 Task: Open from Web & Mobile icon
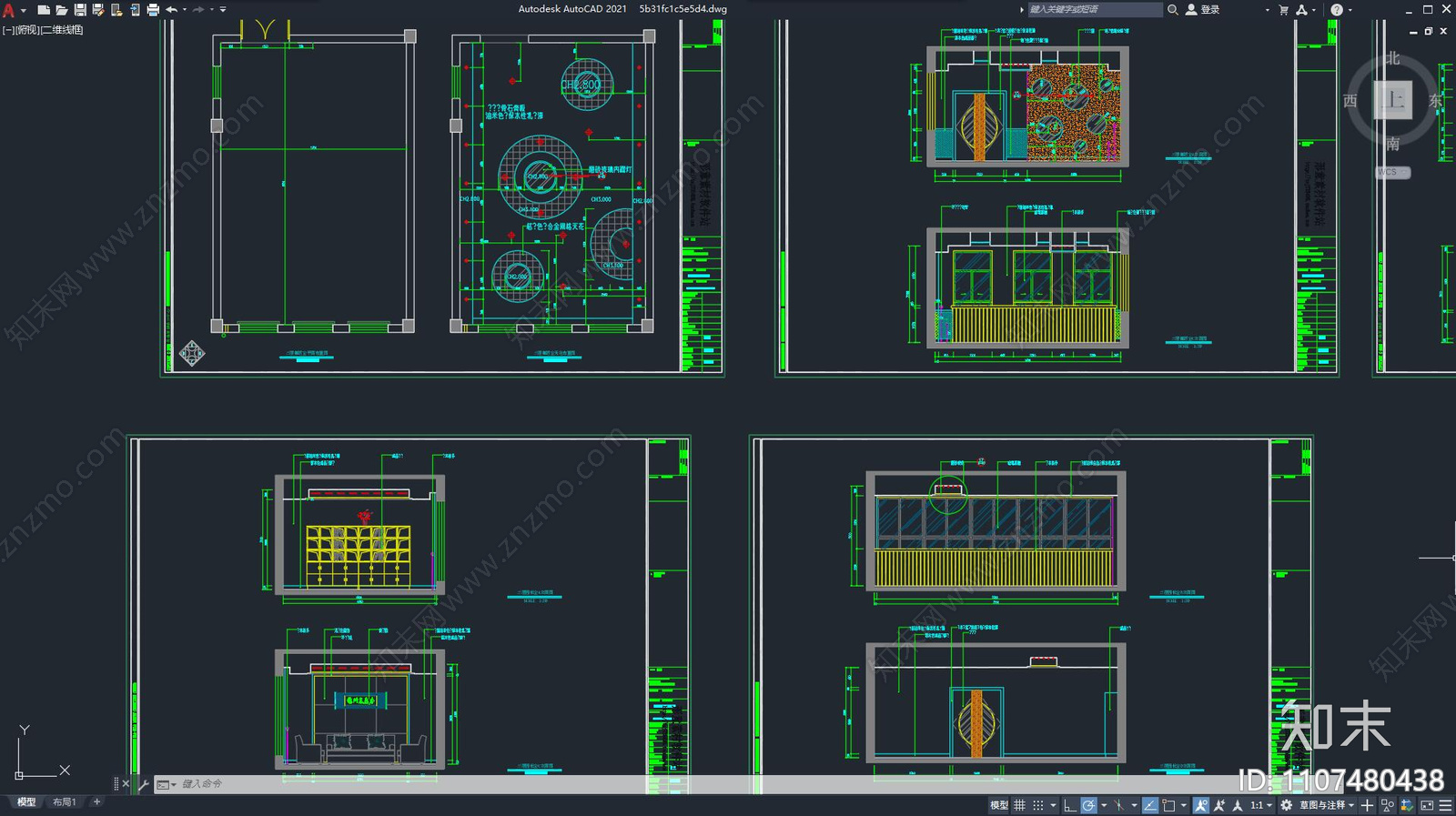(116, 10)
